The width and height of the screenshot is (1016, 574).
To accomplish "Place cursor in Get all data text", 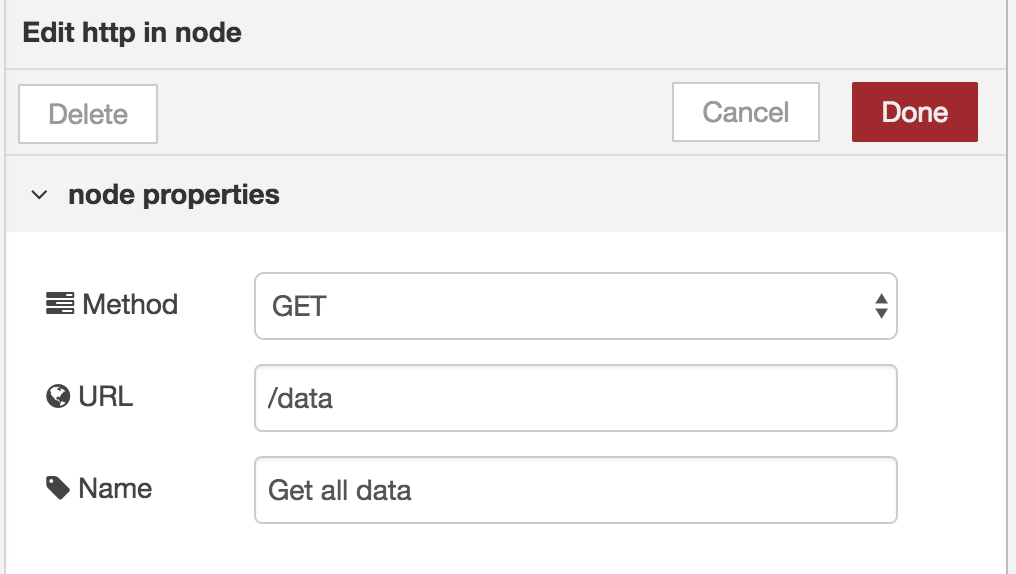I will pos(340,490).
